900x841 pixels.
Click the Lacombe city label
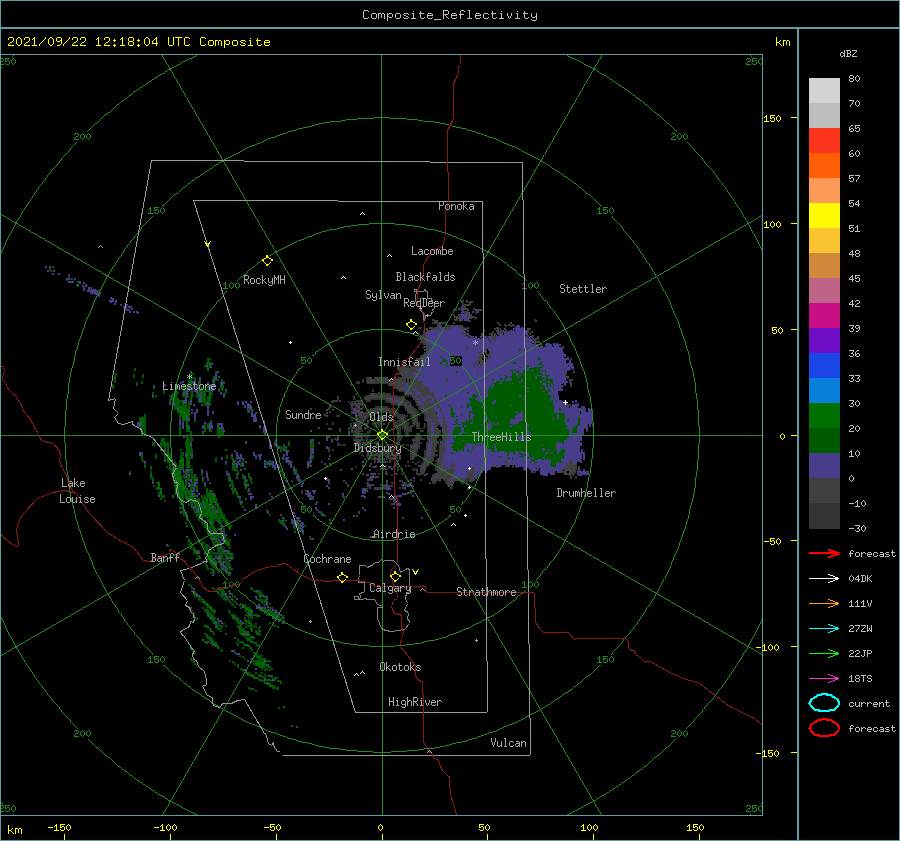click(432, 251)
